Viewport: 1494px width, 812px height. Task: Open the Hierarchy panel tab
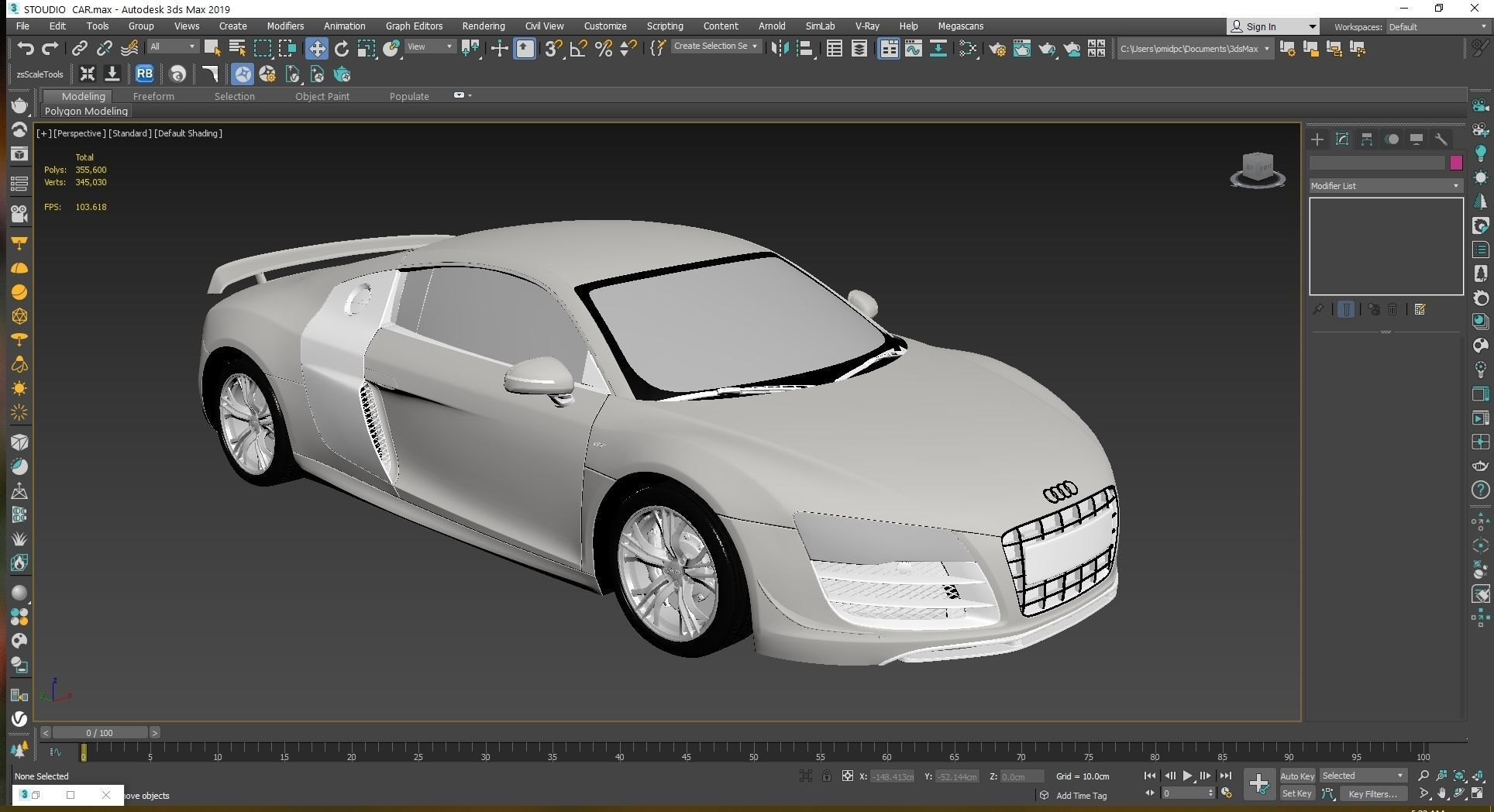[1367, 139]
